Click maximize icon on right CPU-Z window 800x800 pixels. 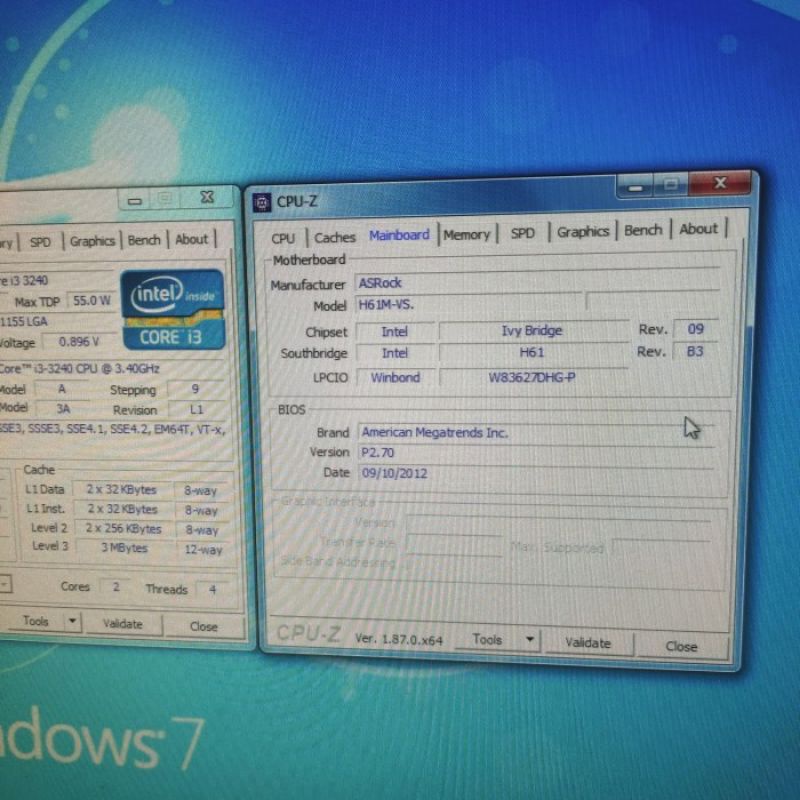(670, 184)
